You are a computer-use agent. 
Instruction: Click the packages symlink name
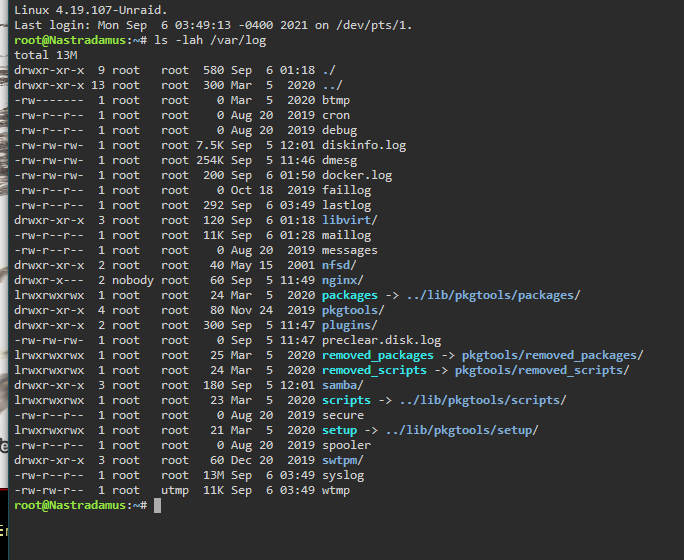coord(349,296)
